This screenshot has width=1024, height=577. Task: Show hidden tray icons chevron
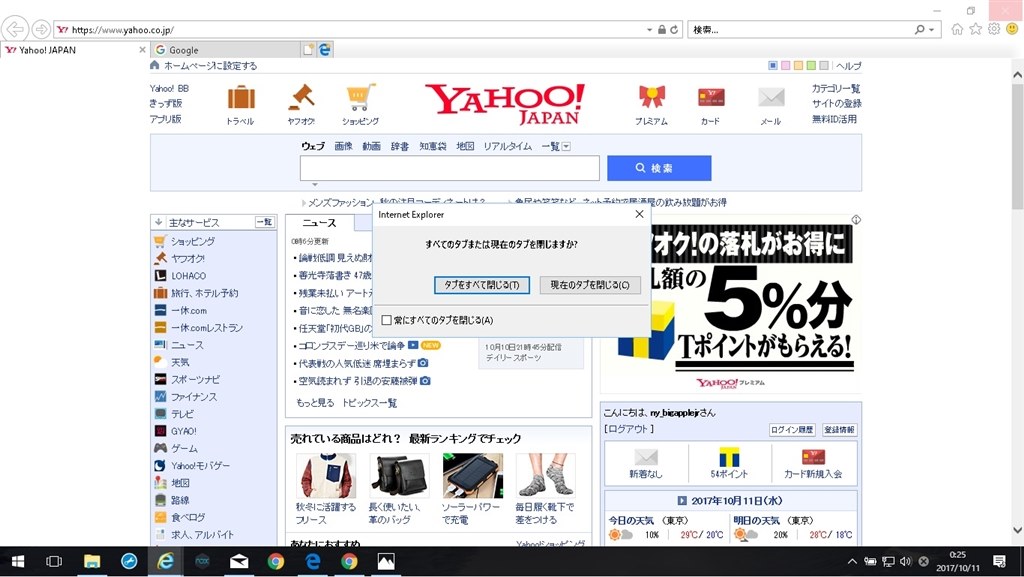point(852,561)
